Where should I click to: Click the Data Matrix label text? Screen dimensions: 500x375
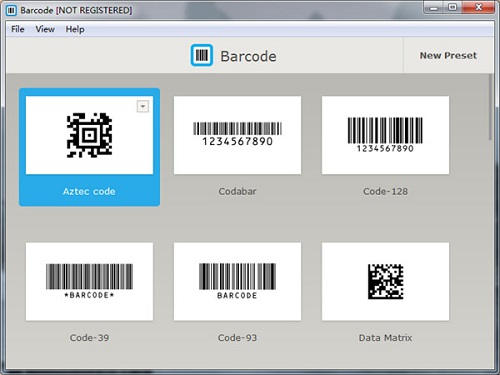click(385, 338)
